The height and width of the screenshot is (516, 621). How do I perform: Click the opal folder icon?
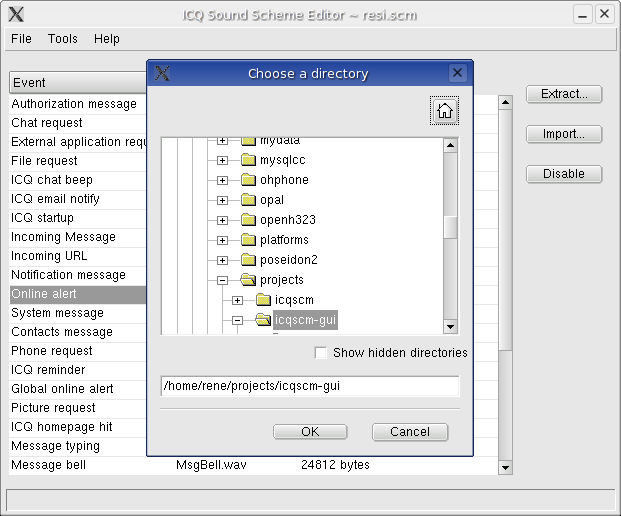248,200
